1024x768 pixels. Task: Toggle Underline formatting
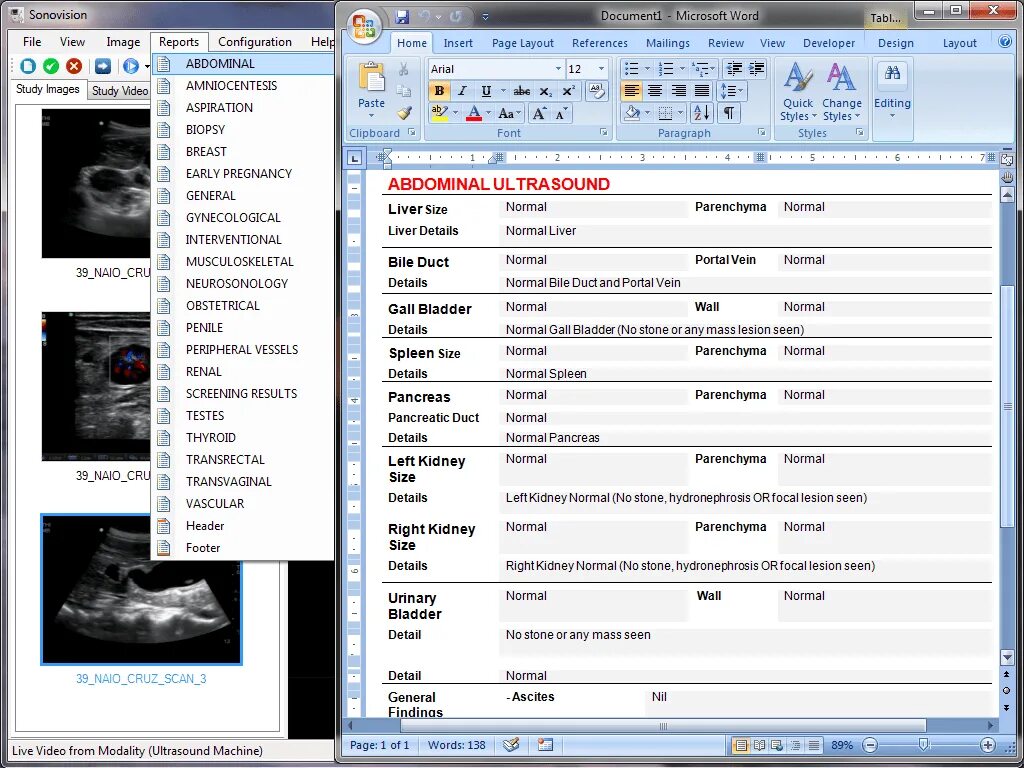485,91
